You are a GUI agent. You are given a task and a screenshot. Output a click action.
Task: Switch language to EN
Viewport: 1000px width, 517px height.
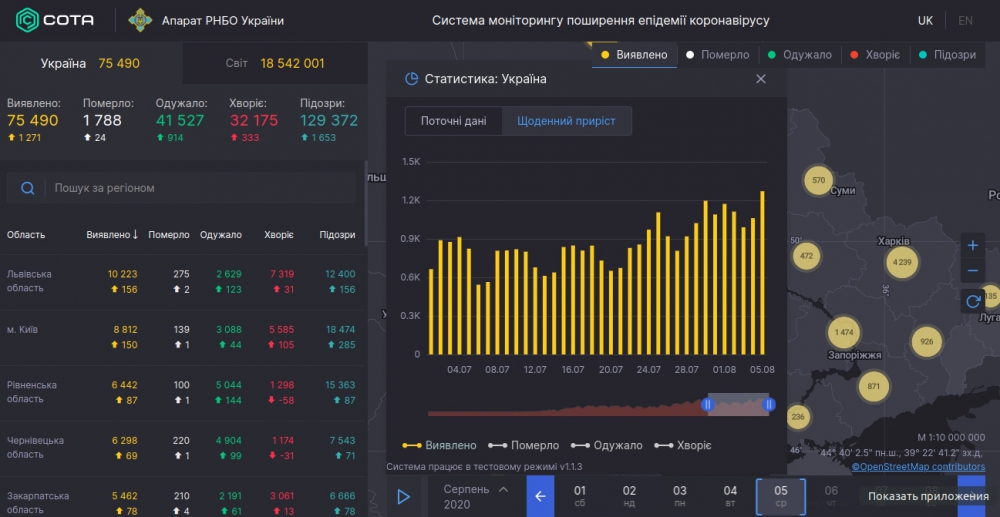pyautogui.click(x=965, y=21)
